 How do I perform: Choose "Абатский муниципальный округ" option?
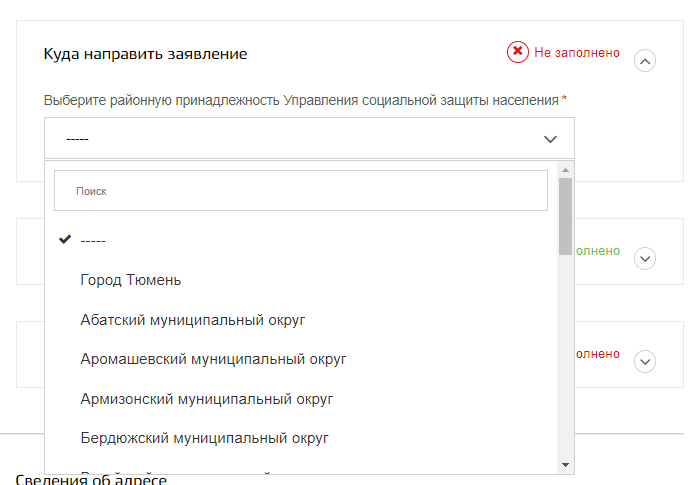pos(192,320)
